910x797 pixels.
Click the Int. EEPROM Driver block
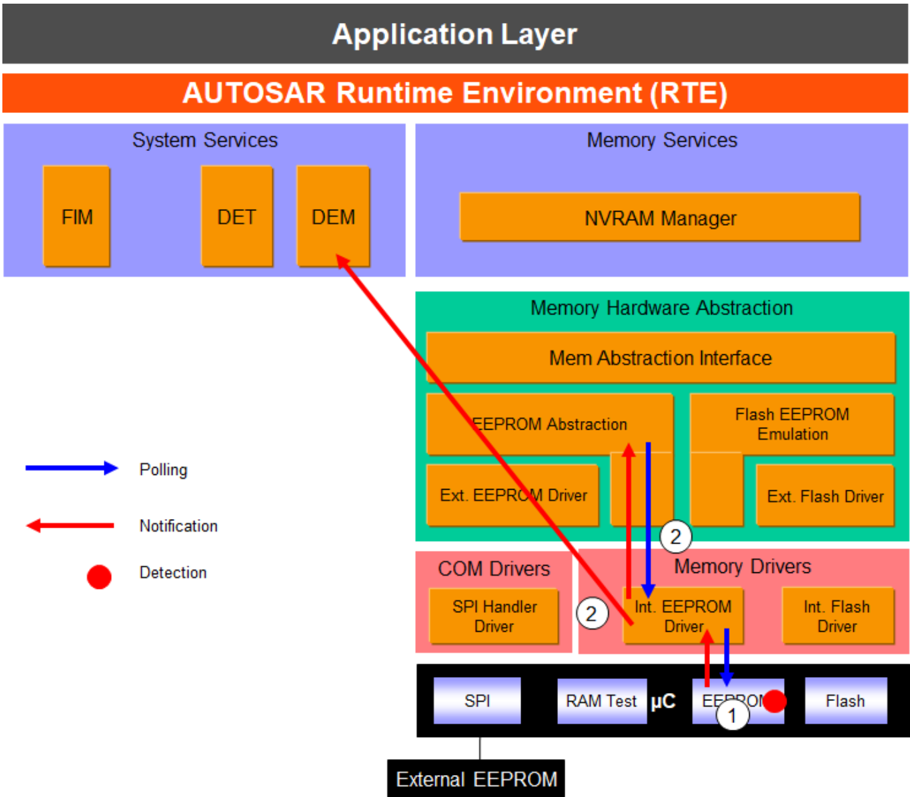click(683, 616)
